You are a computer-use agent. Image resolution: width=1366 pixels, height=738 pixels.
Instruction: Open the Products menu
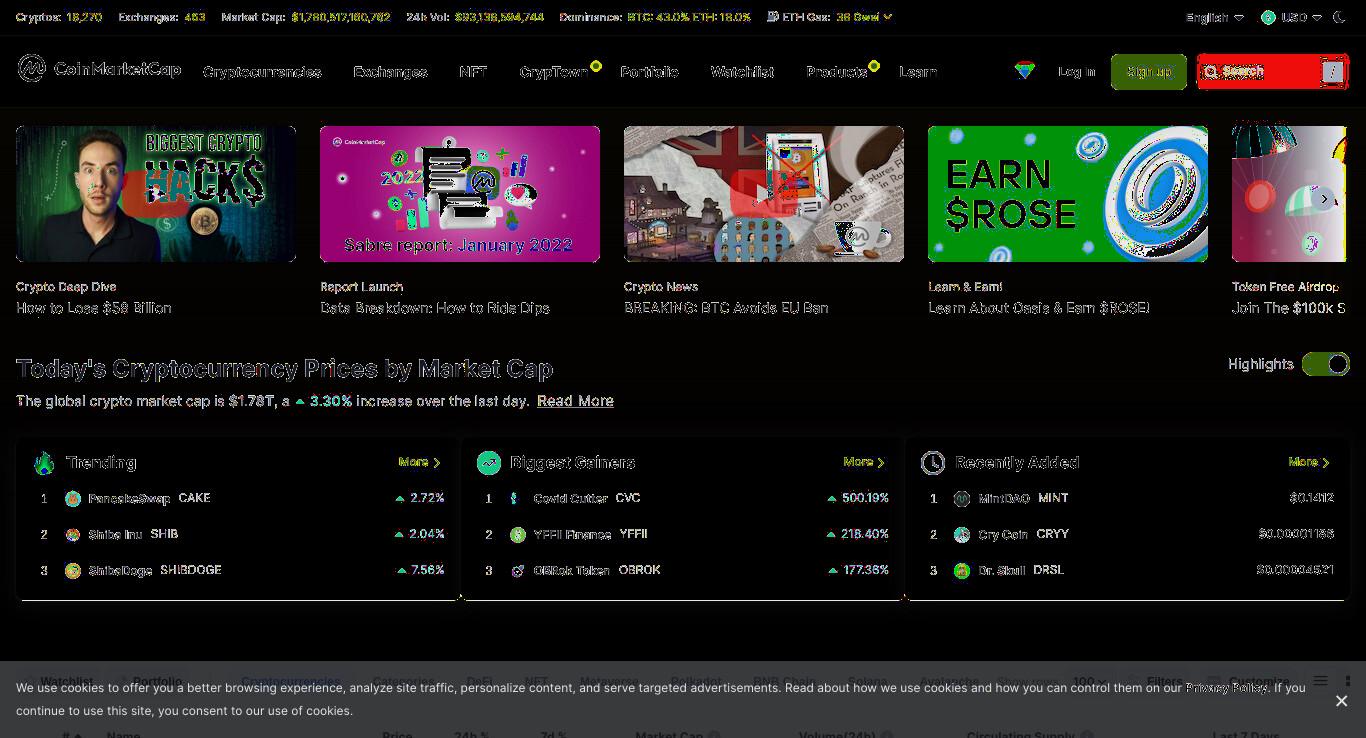(x=836, y=72)
